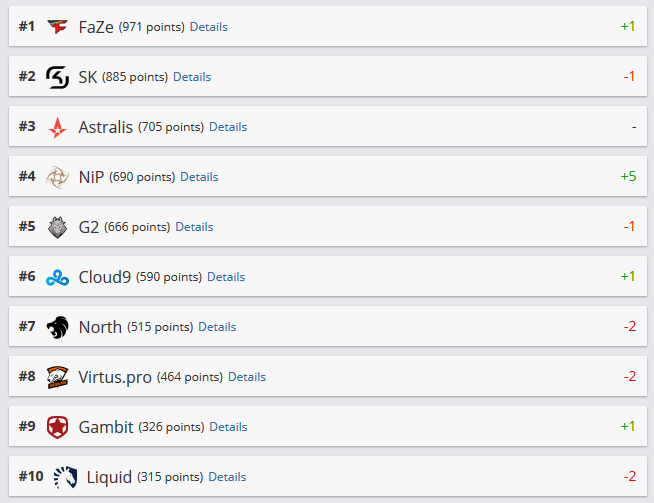Click the North team logo icon

coord(57,327)
